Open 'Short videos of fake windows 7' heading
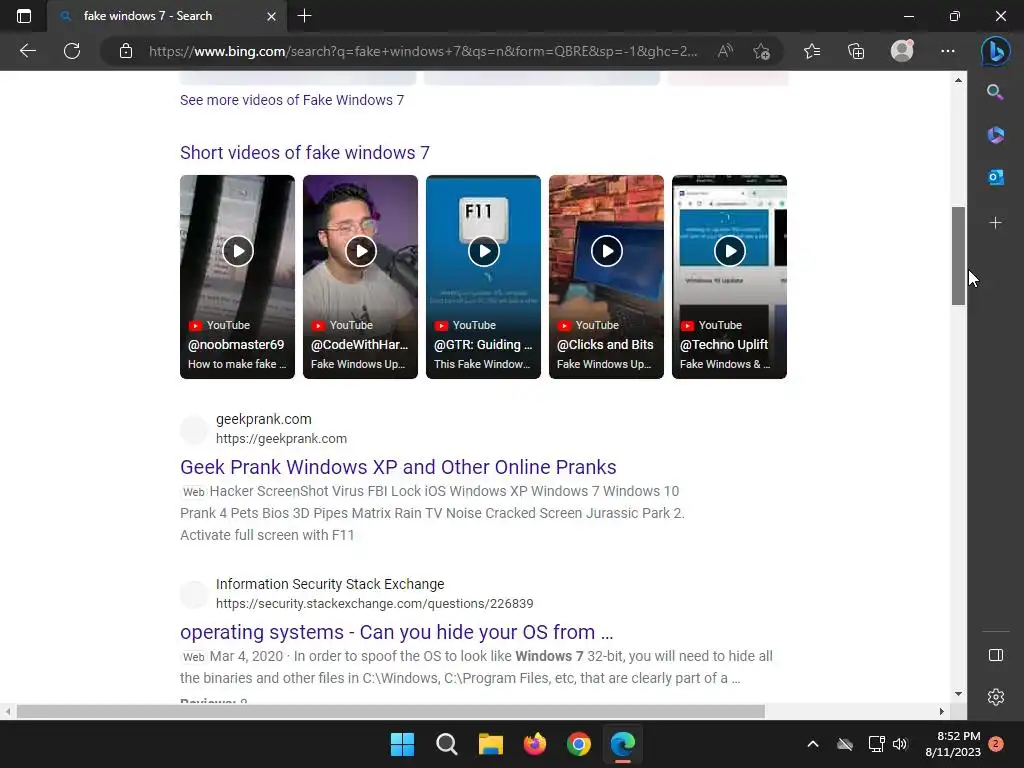The width and height of the screenshot is (1024, 768). (305, 153)
